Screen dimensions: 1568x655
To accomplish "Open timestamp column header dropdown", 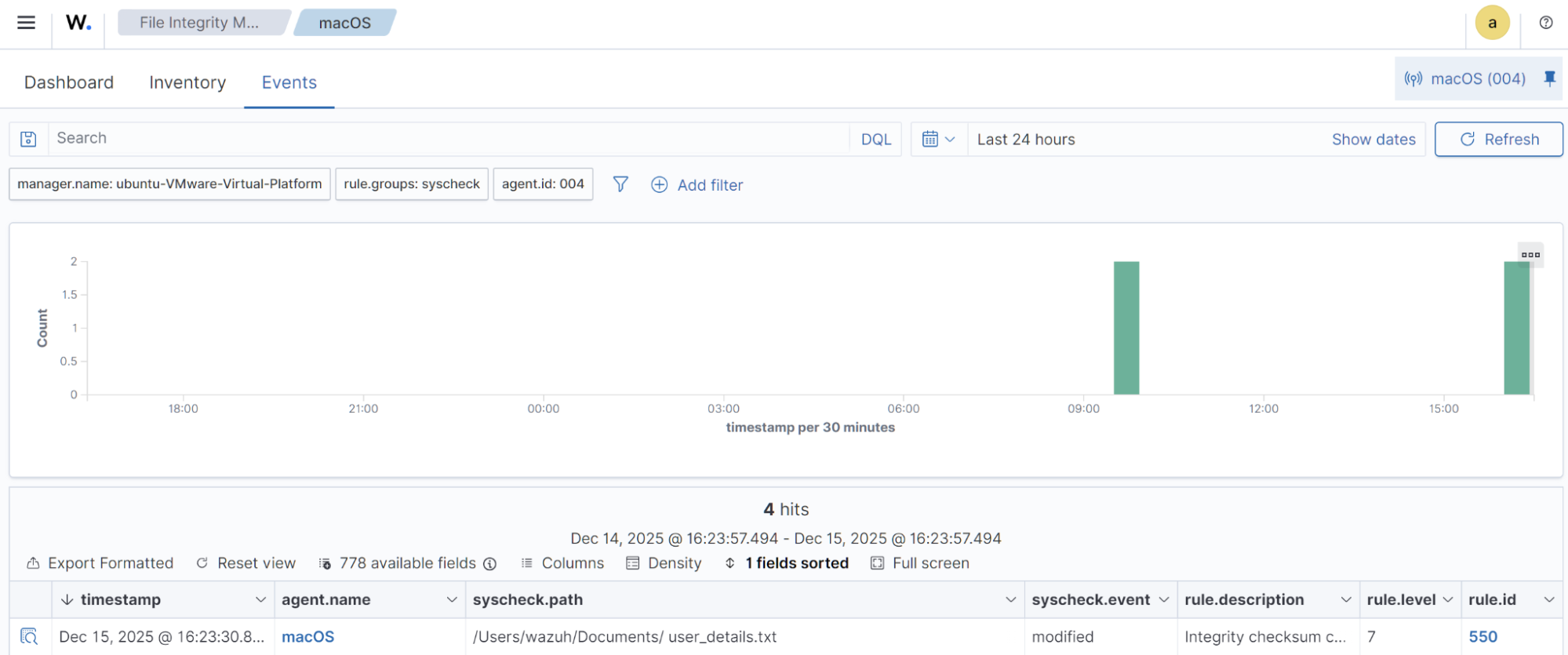I will [260, 599].
